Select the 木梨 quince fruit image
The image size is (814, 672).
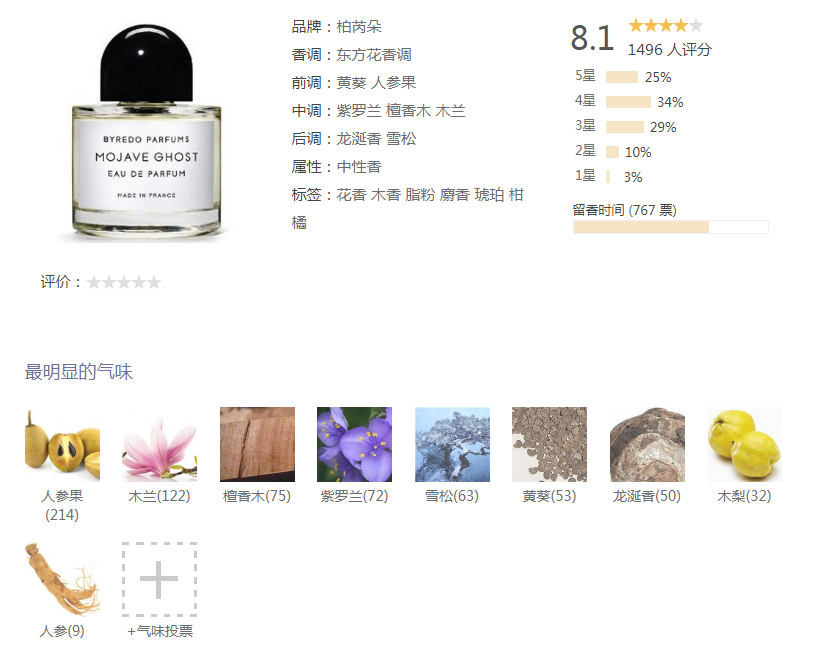[x=744, y=444]
